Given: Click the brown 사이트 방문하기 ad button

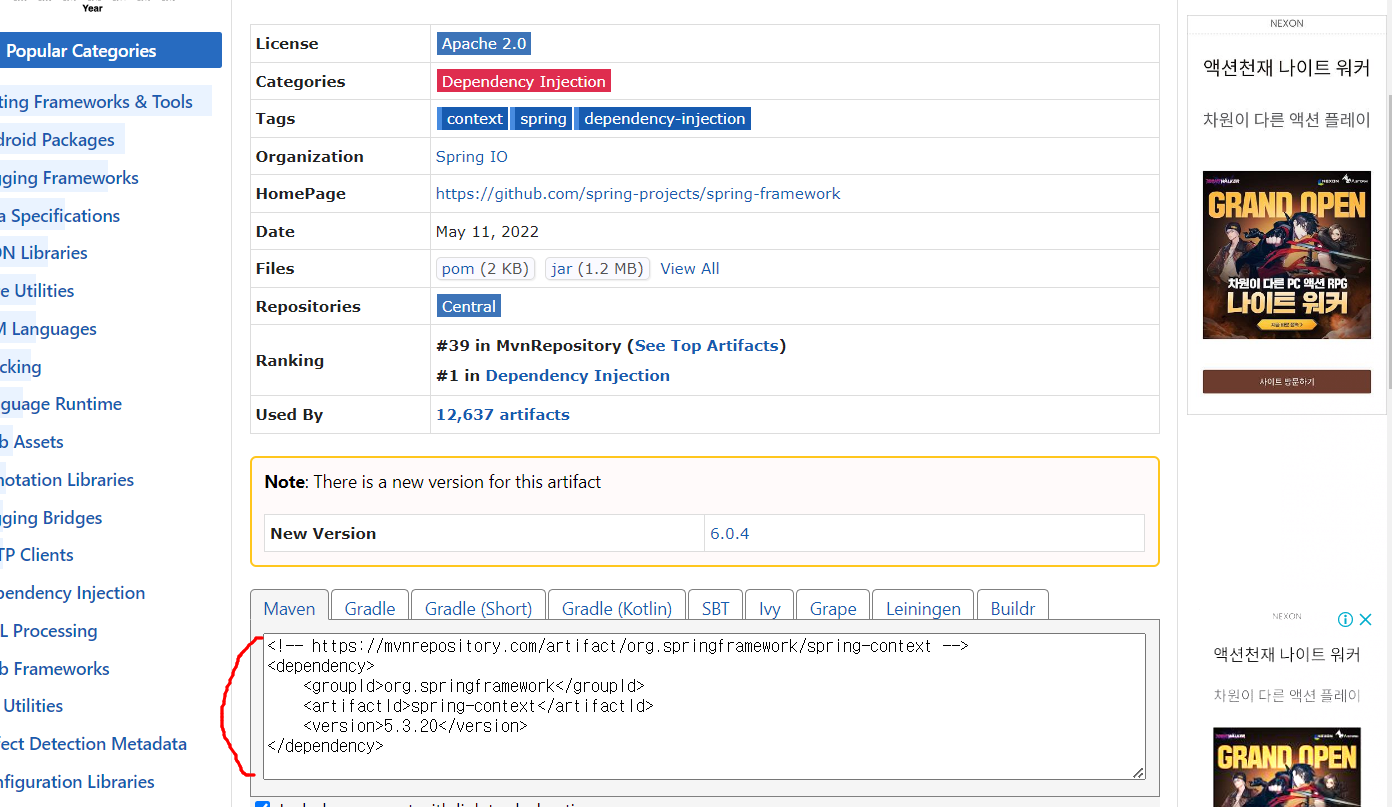Looking at the screenshot, I should [1286, 381].
